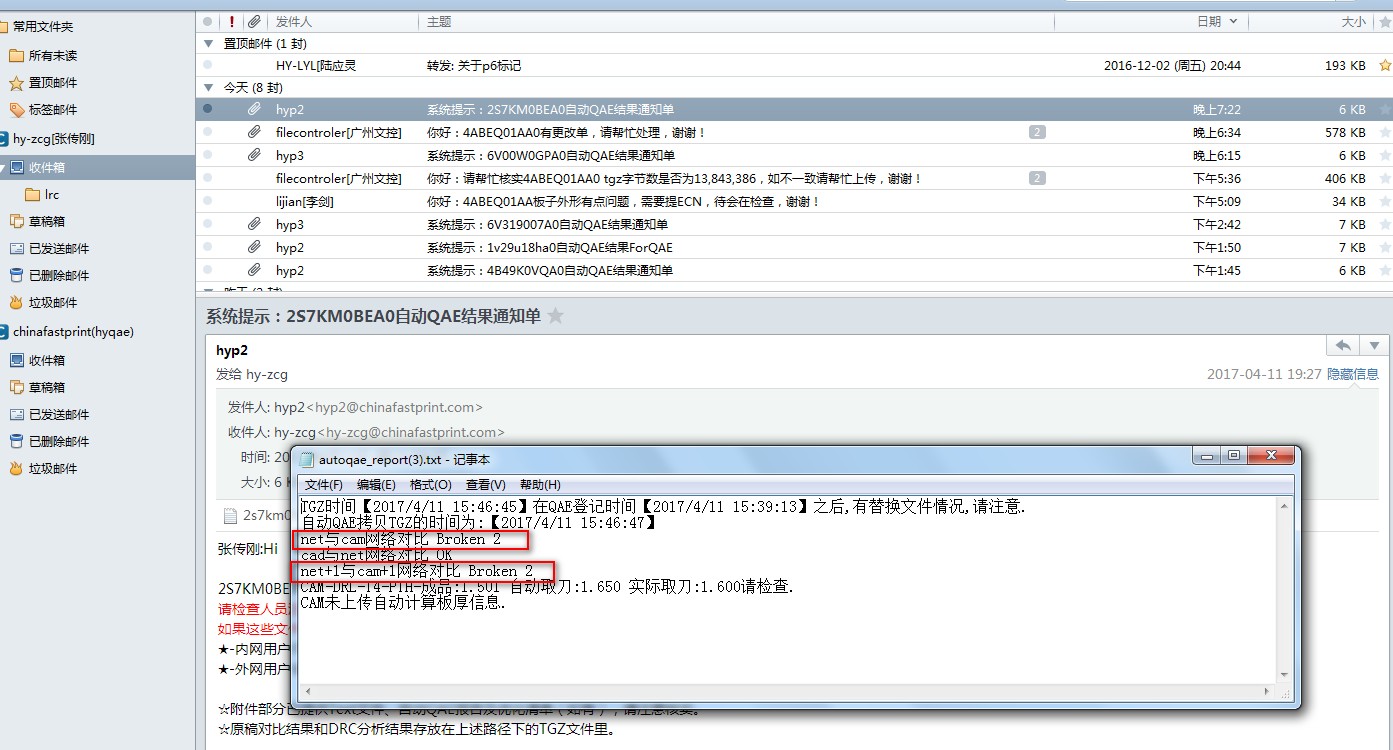Open 已发送邮件 under the hy-zcg account

pos(58,248)
